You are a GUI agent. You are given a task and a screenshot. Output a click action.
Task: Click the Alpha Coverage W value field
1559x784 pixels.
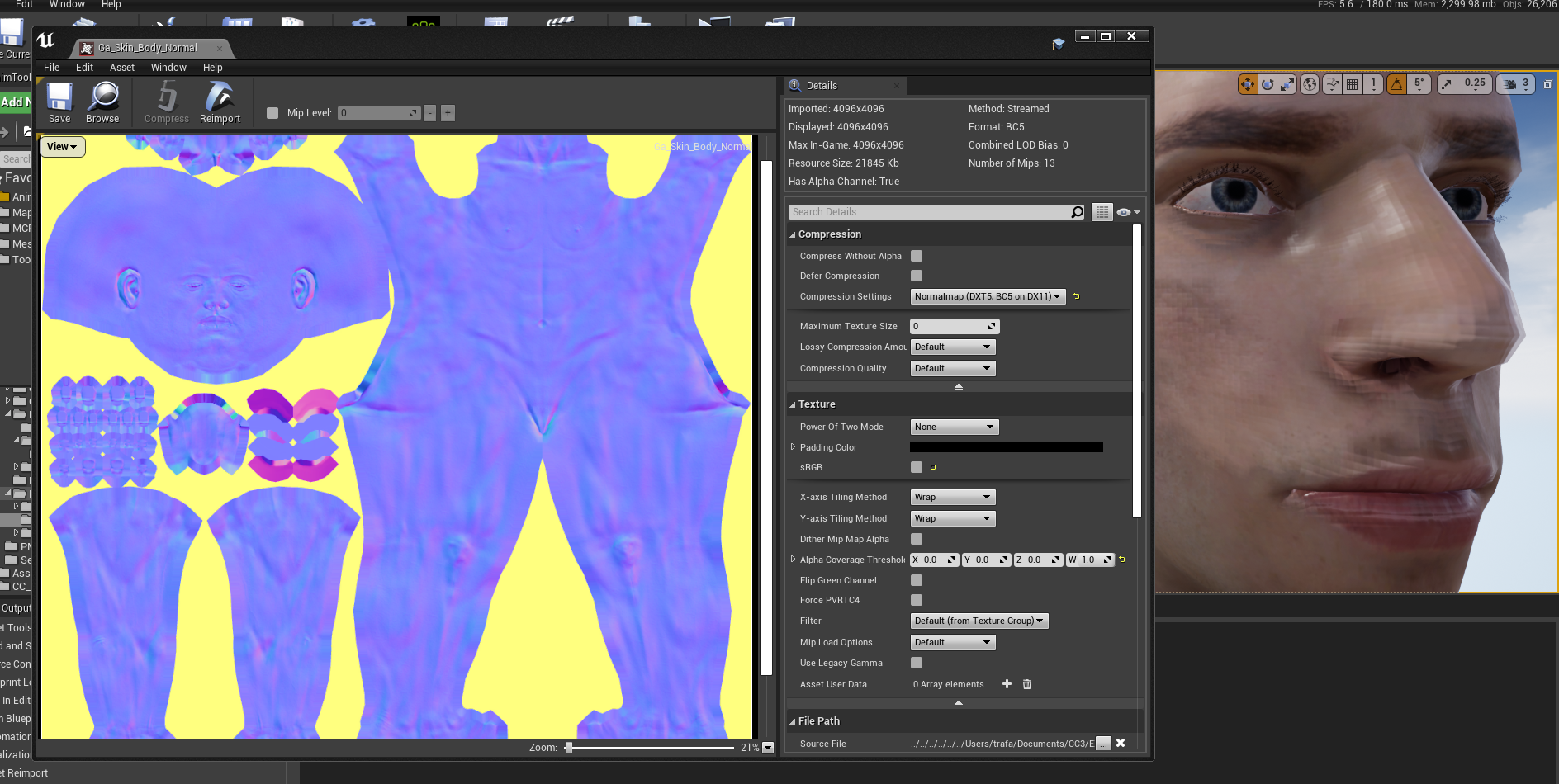coord(1091,560)
